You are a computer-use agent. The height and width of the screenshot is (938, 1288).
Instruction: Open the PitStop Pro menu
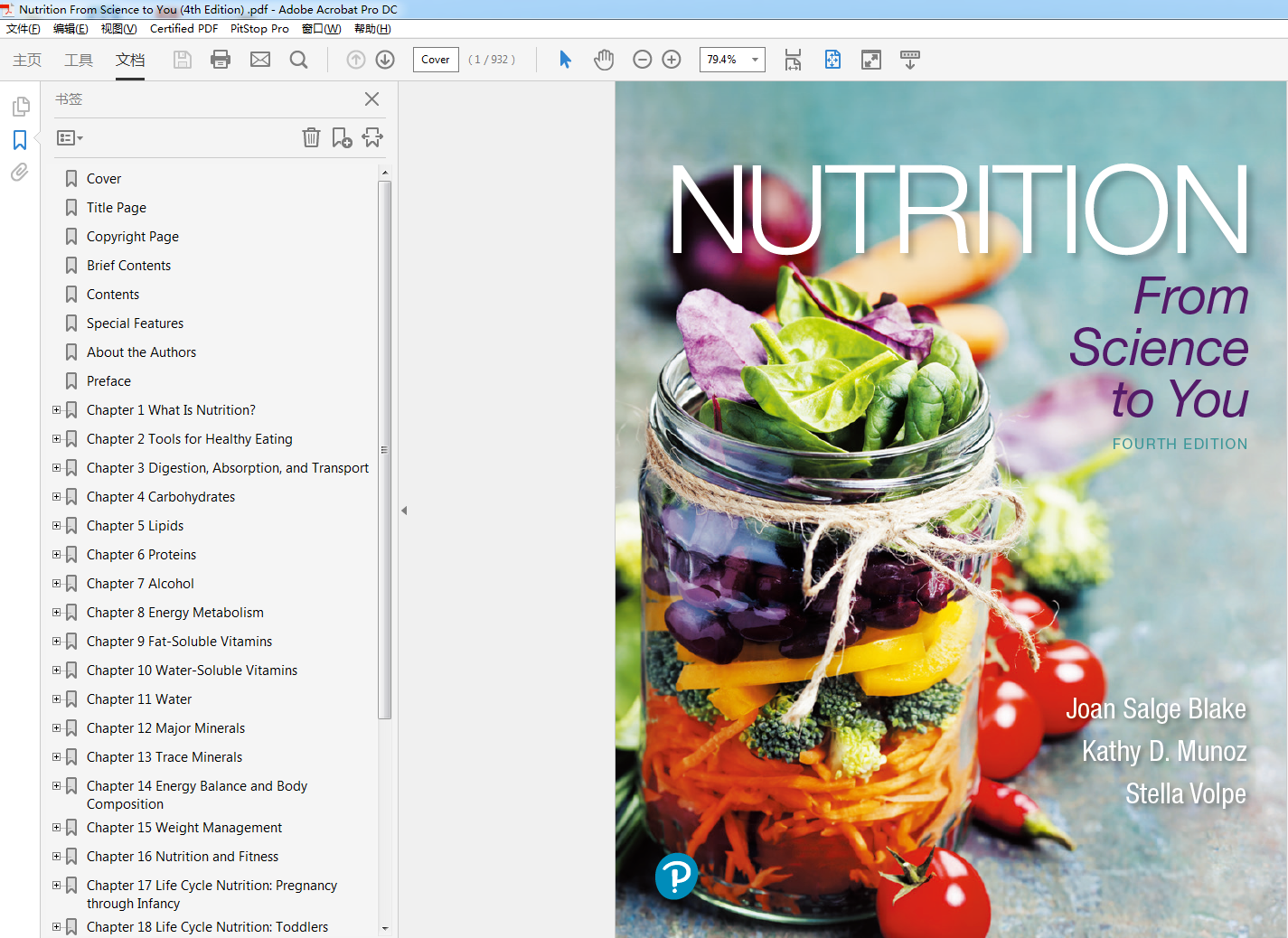click(x=259, y=29)
